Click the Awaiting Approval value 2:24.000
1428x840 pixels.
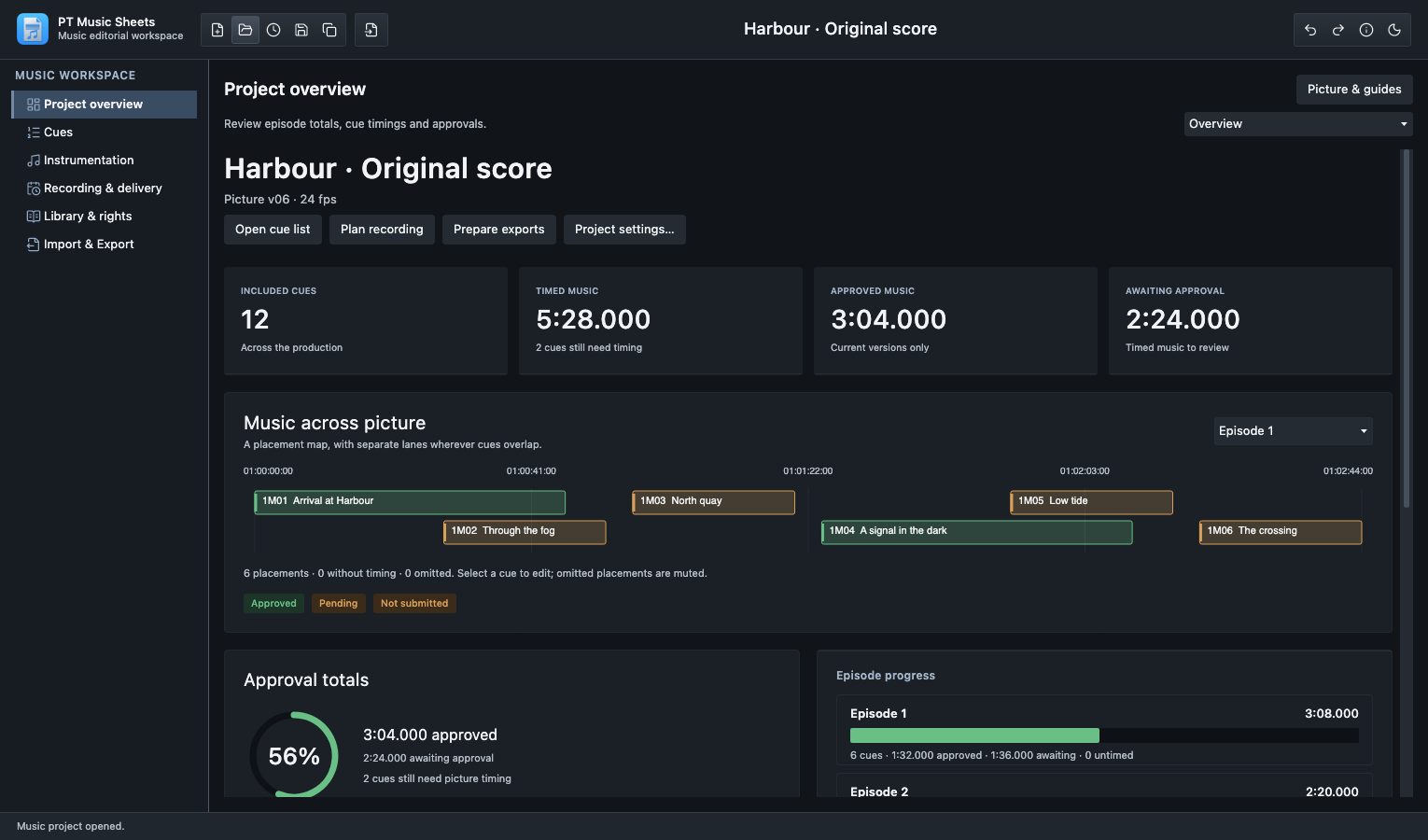pyautogui.click(x=1183, y=320)
